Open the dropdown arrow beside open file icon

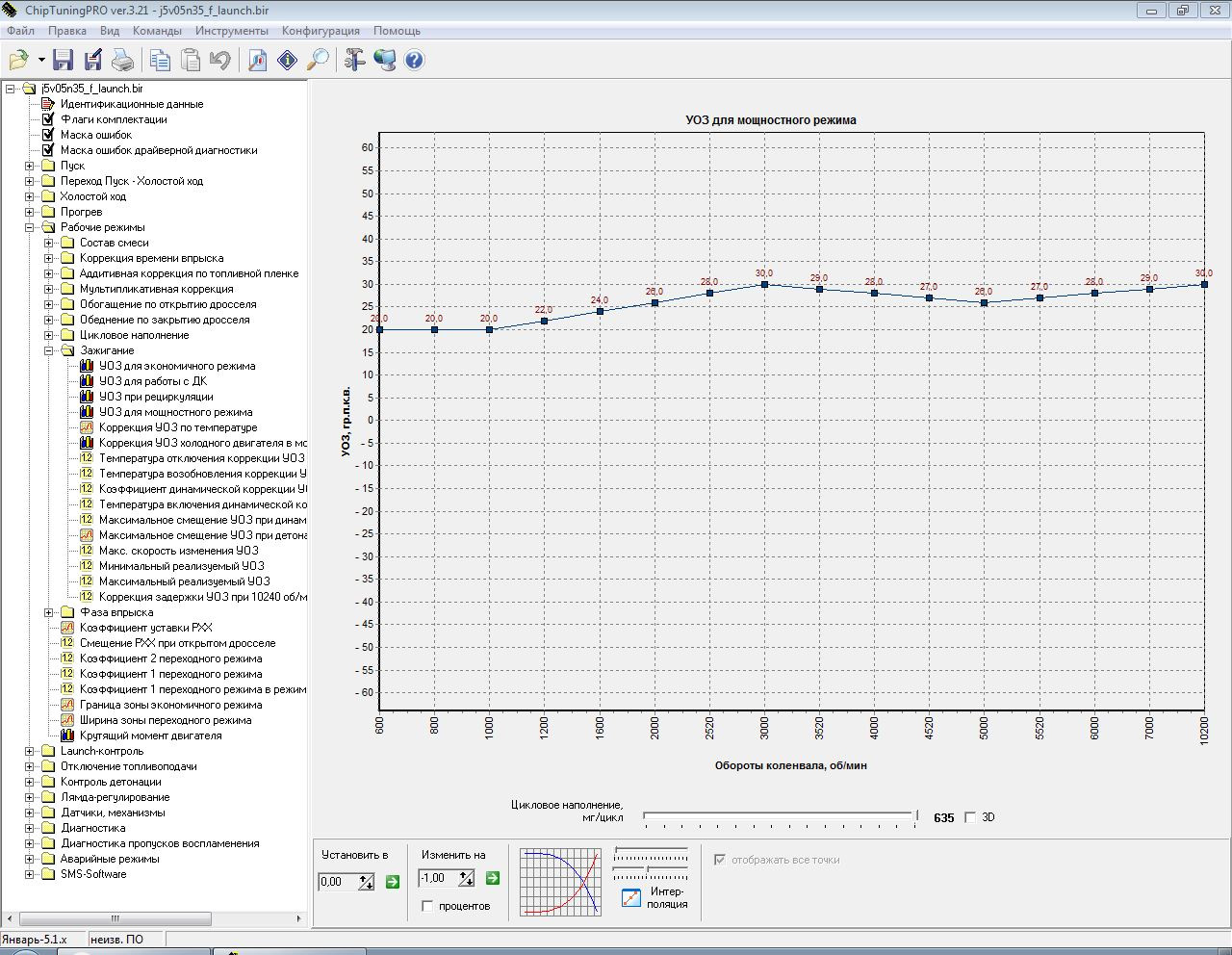[x=41, y=61]
